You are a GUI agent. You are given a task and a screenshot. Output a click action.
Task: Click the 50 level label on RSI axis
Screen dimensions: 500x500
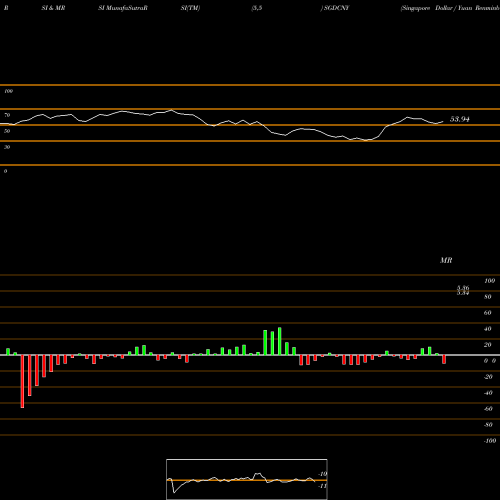click(x=7, y=131)
